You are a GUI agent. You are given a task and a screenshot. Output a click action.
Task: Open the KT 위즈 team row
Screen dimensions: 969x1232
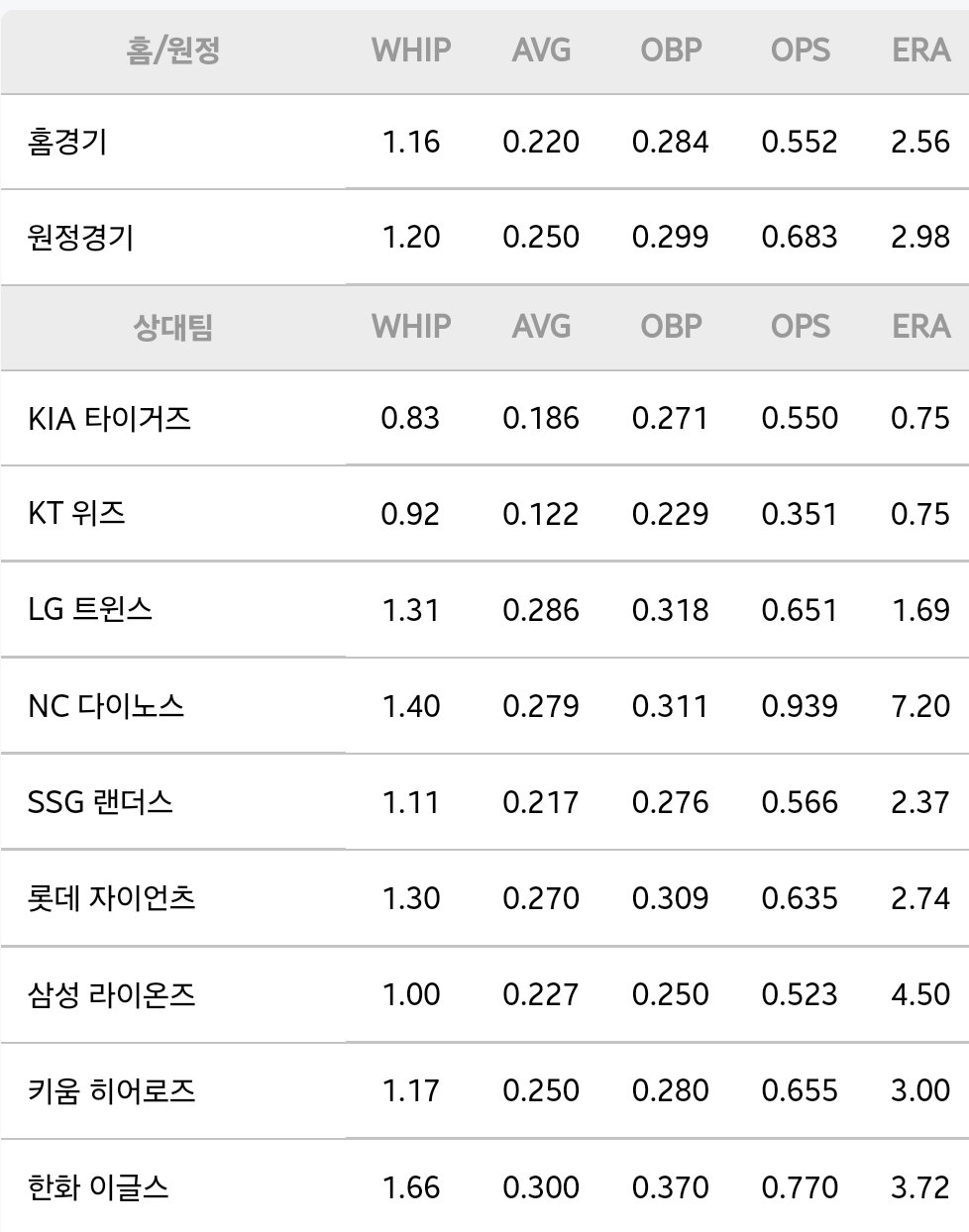(484, 514)
